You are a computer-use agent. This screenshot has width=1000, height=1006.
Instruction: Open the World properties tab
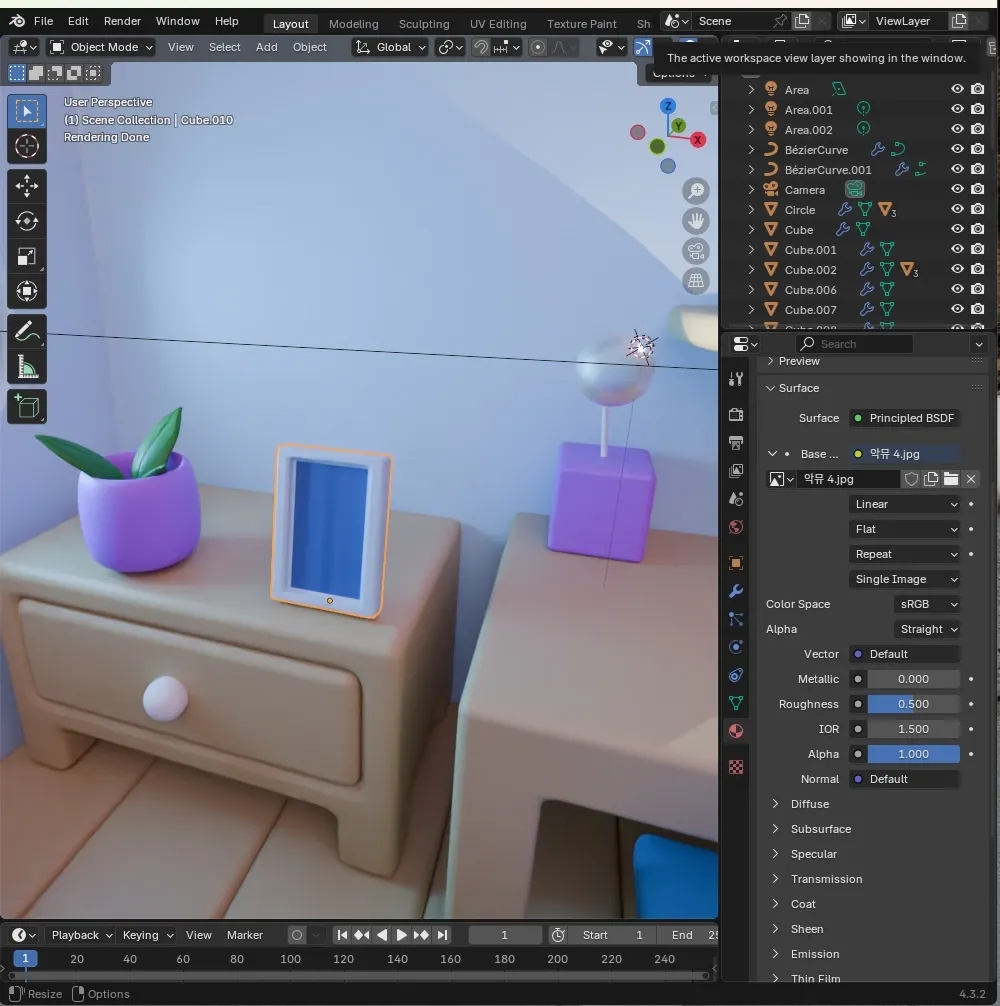736,527
